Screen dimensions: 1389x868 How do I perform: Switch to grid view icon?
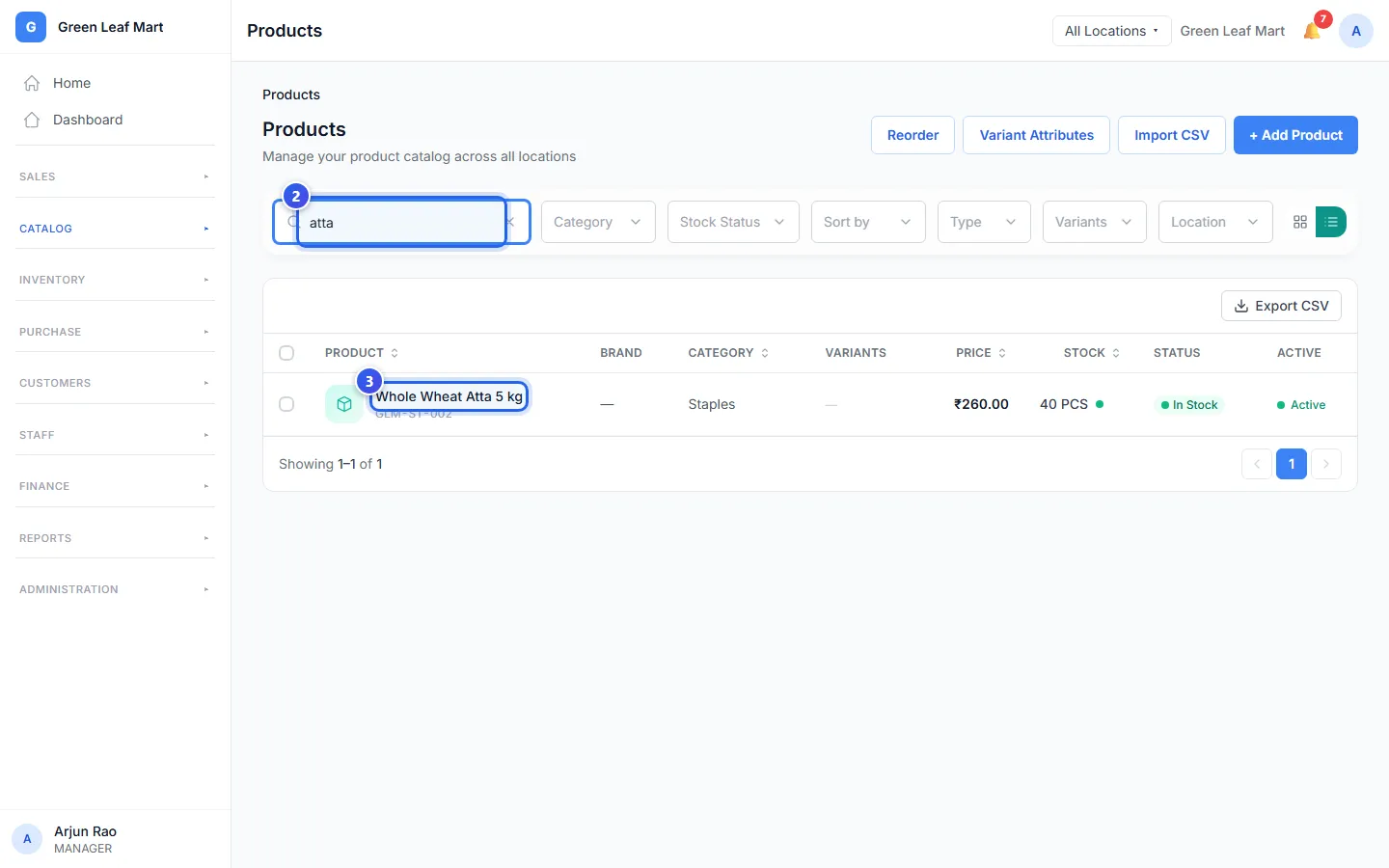[x=1300, y=222]
